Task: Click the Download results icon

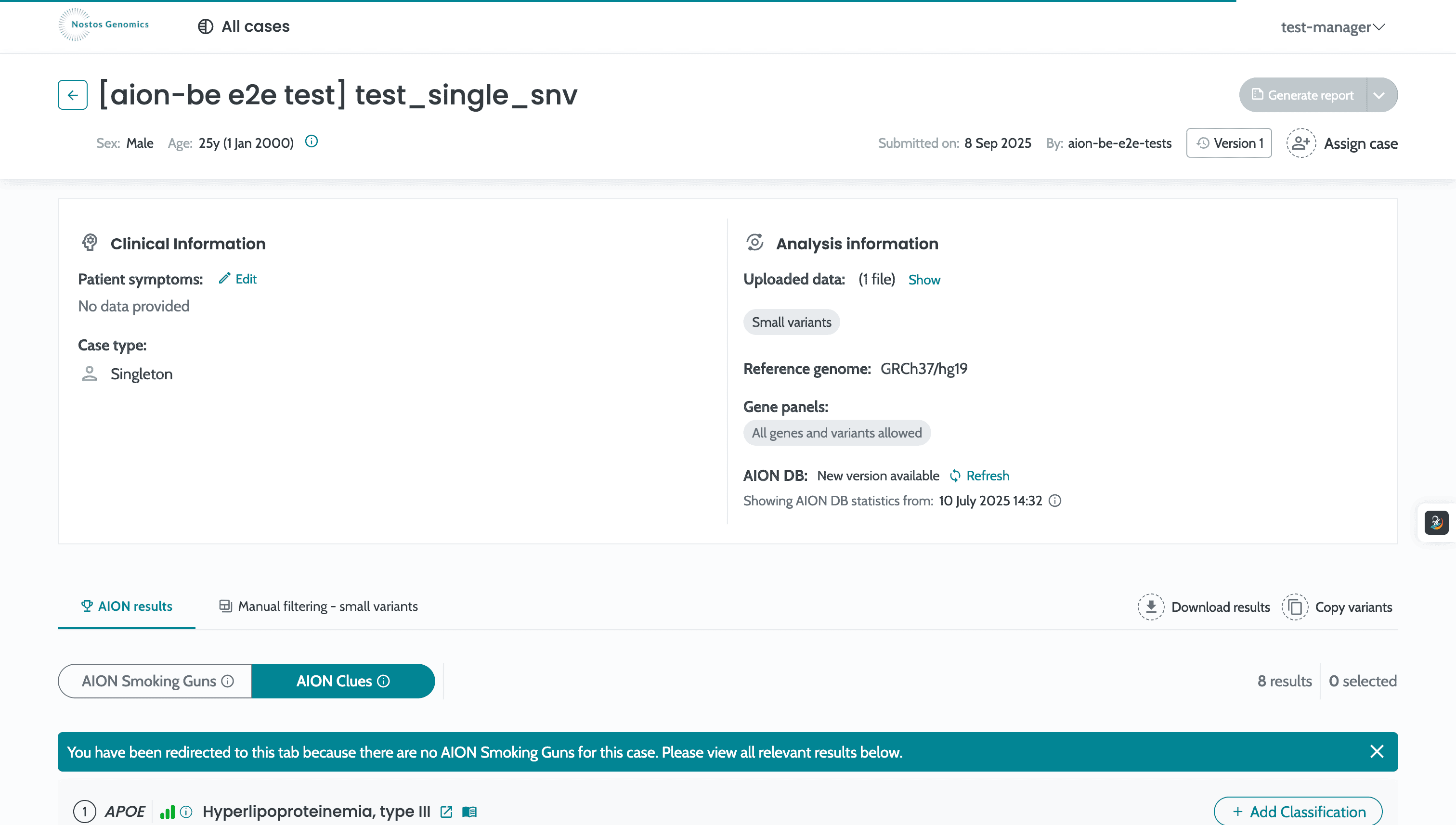Action: pos(1151,606)
